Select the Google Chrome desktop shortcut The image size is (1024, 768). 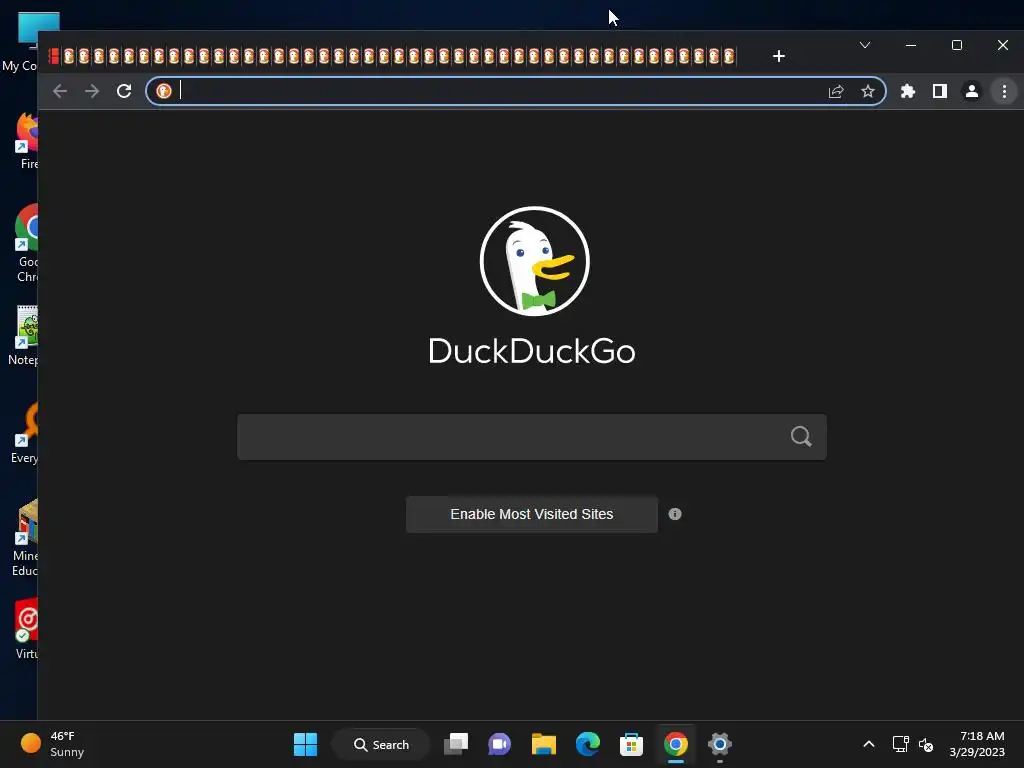(x=26, y=243)
